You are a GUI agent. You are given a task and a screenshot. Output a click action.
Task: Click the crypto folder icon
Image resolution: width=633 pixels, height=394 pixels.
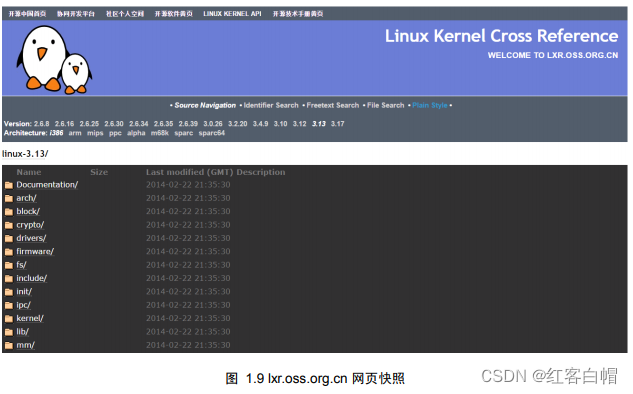click(x=9, y=225)
